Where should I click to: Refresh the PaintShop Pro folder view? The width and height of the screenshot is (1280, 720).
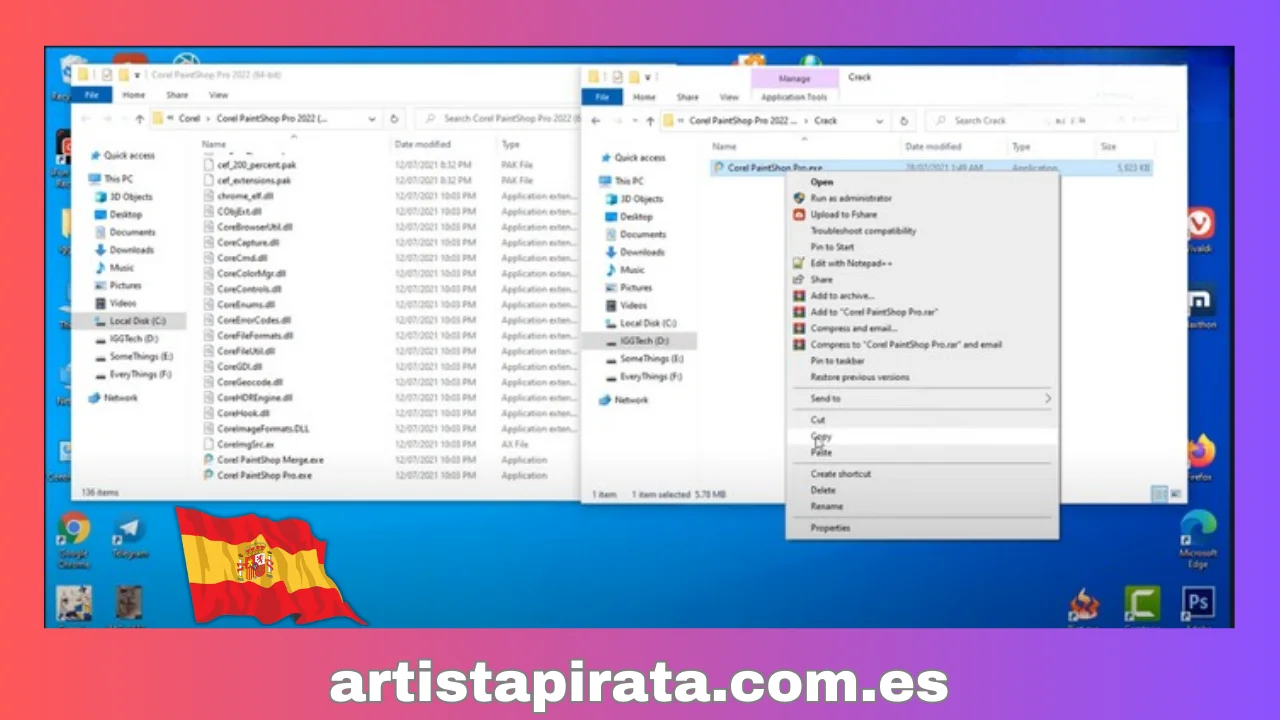pos(394,118)
